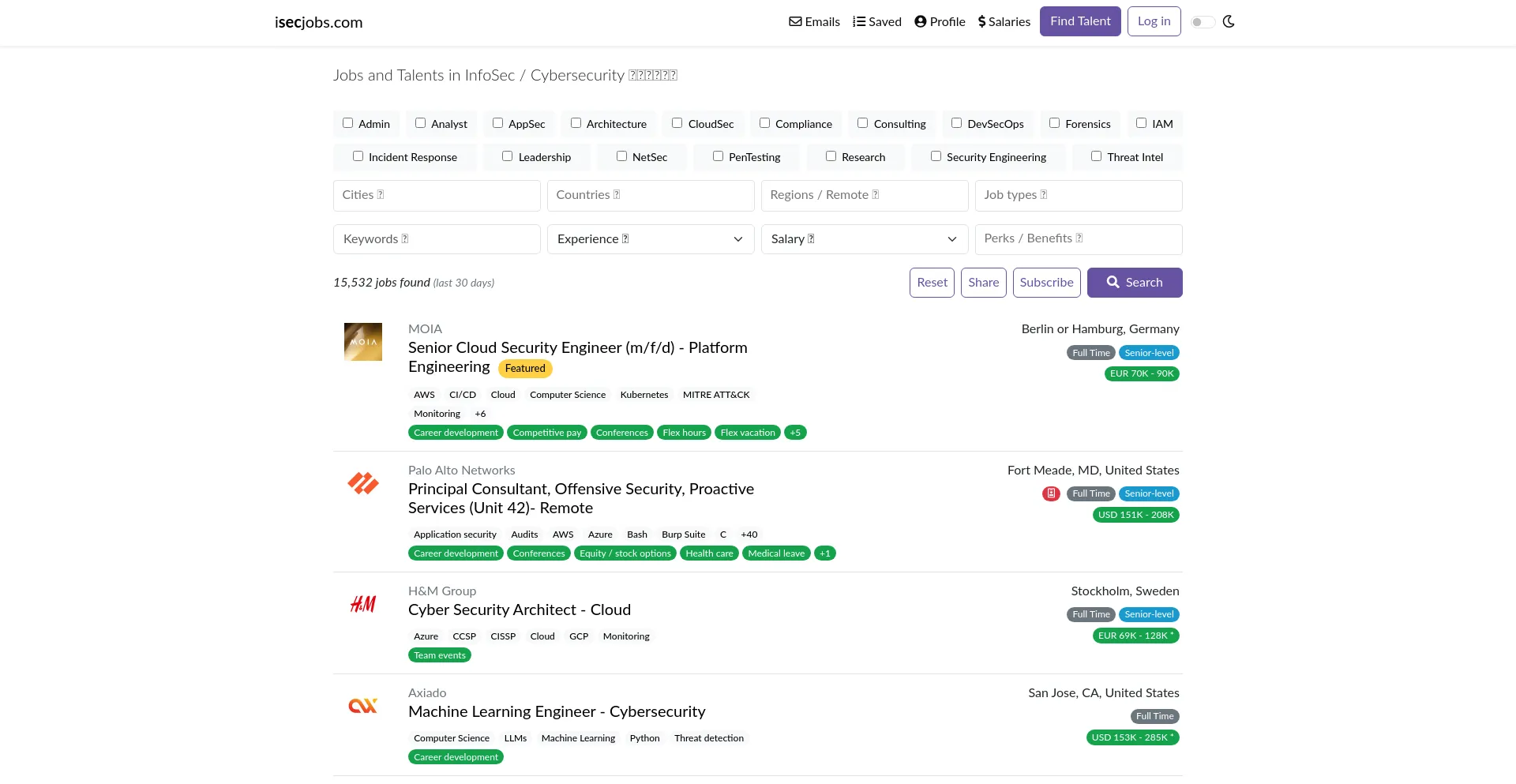This screenshot has width=1516, height=784.
Task: Open the Countries selector field
Action: click(x=651, y=195)
